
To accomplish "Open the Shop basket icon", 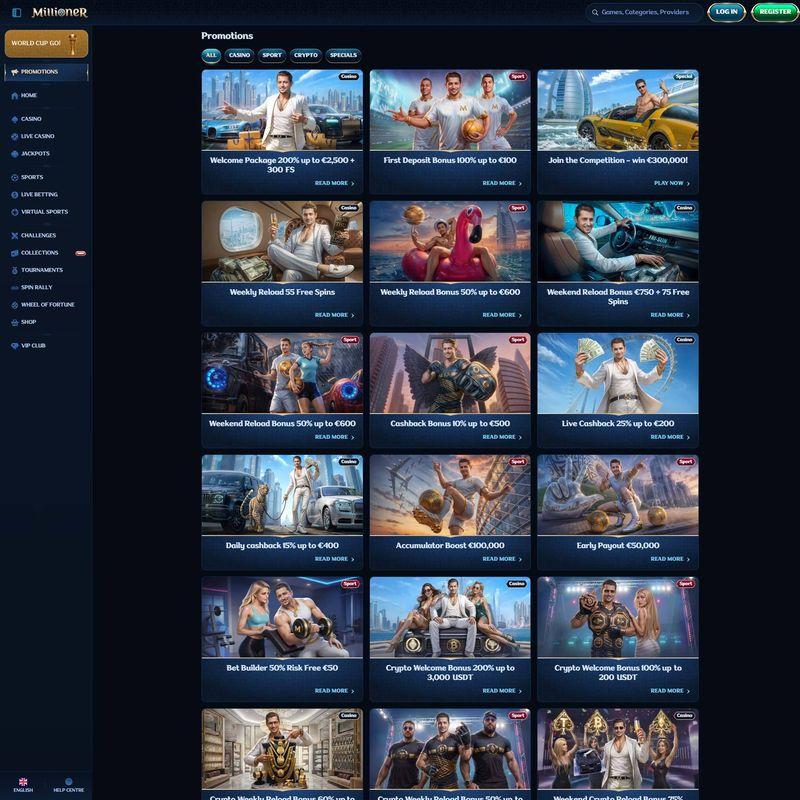I will [x=15, y=322].
